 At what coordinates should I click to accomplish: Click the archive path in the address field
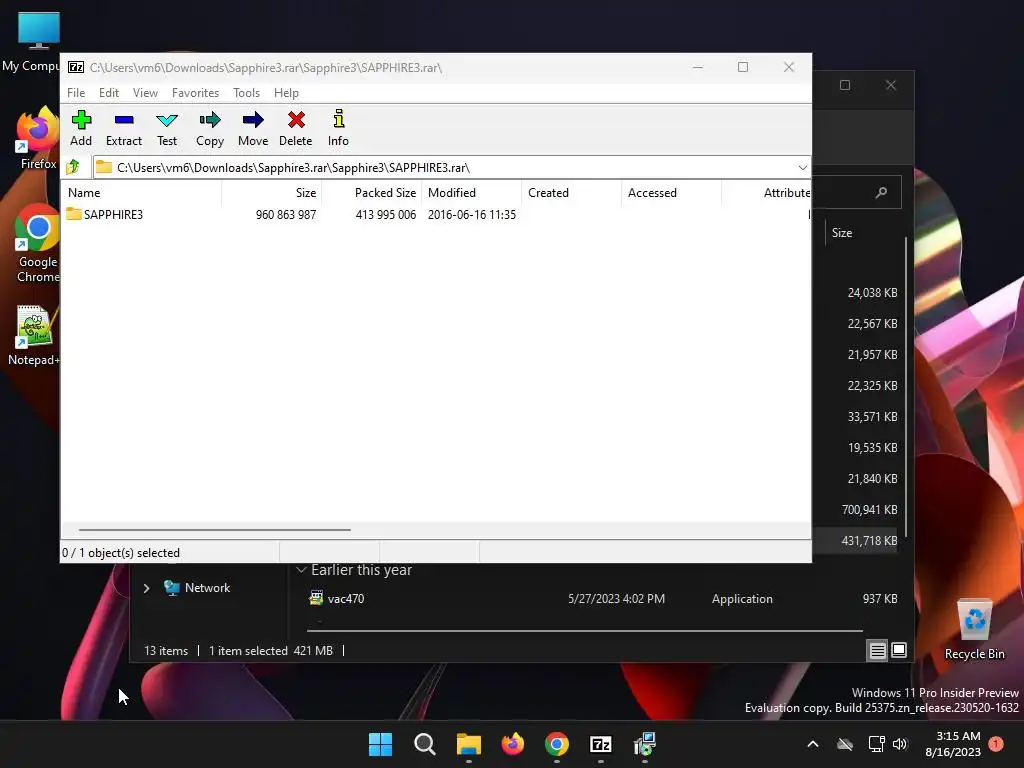click(x=293, y=168)
